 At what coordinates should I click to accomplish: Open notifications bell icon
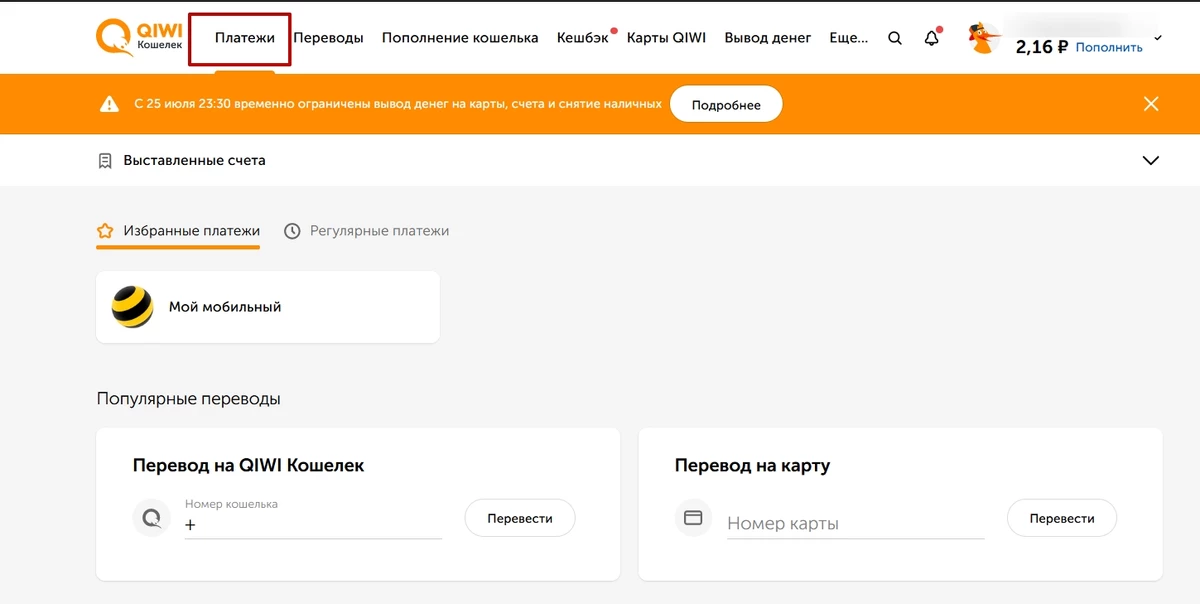pos(932,38)
